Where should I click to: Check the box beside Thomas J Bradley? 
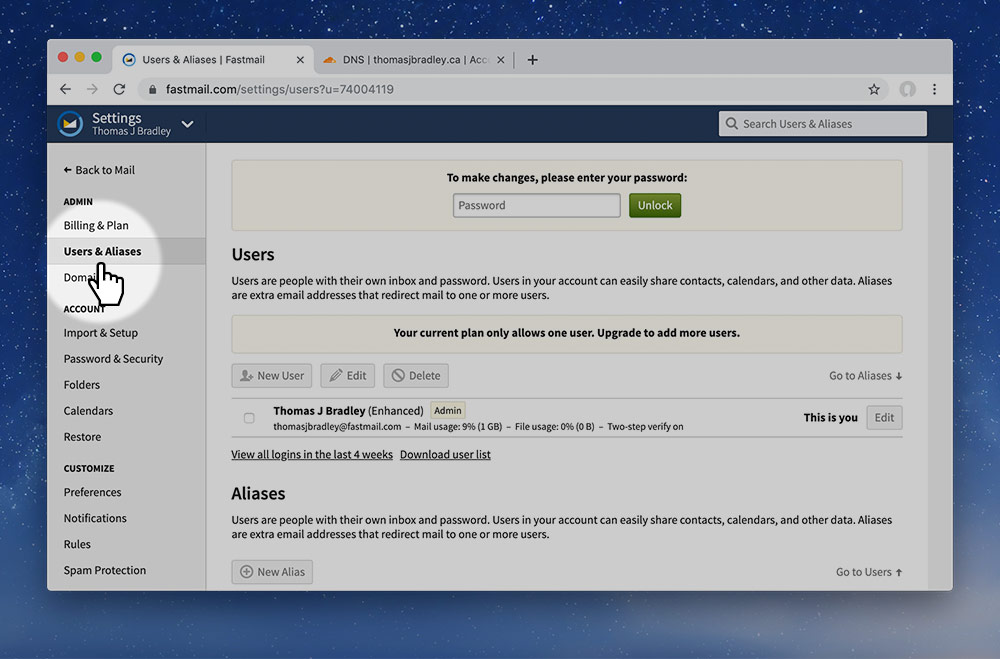[248, 418]
